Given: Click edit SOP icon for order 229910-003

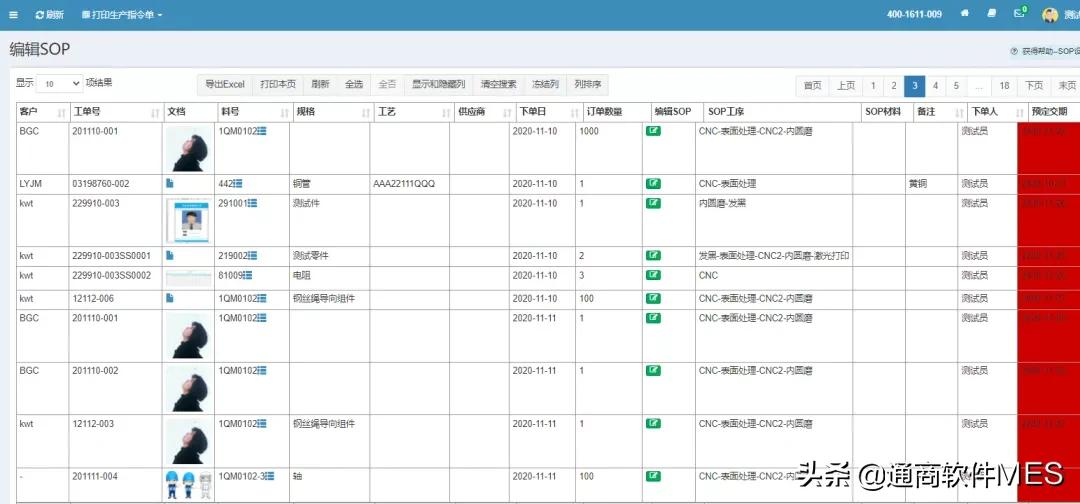Looking at the screenshot, I should [653, 203].
